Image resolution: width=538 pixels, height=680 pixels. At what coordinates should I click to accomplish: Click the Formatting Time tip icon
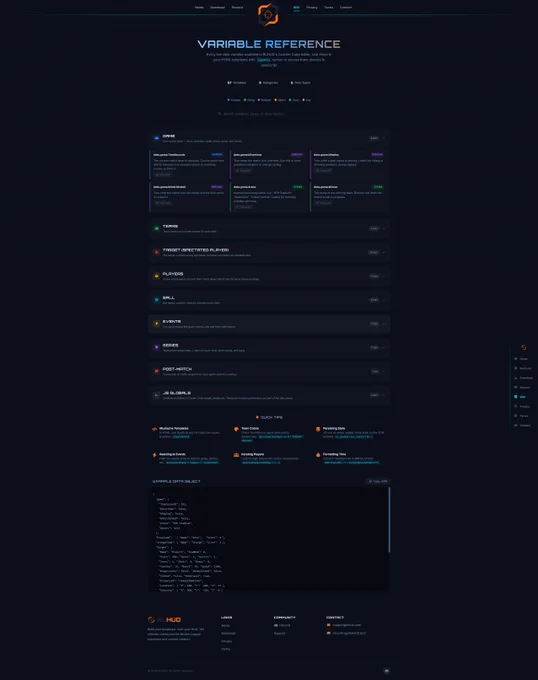[x=318, y=455]
